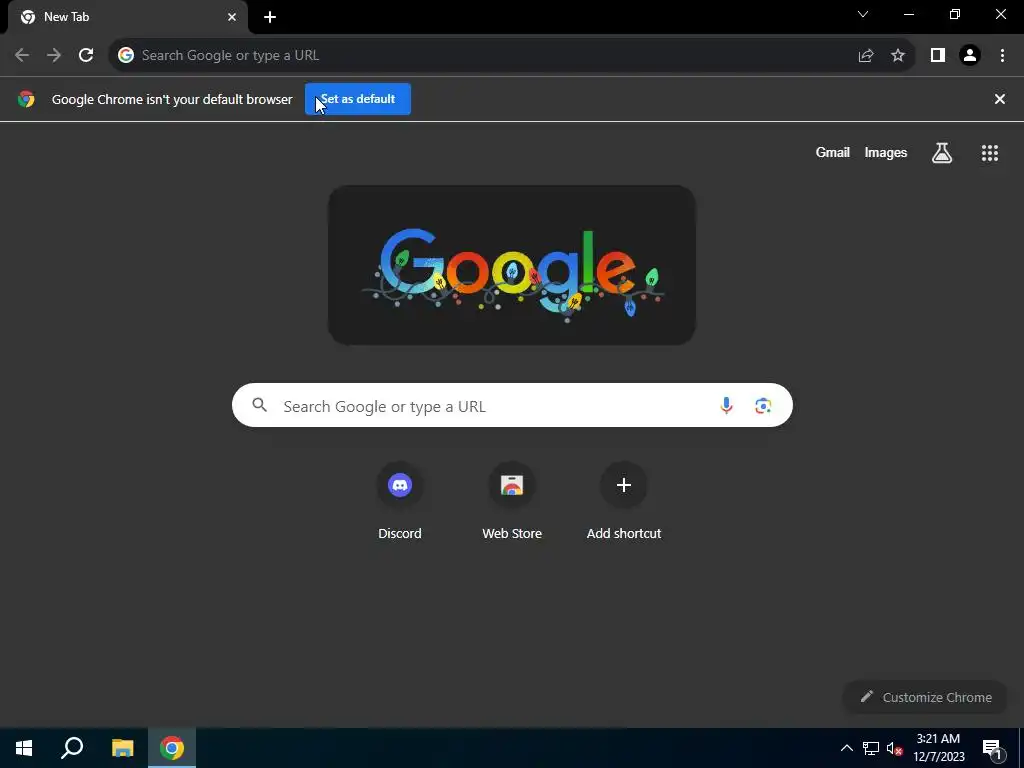
Task: Open Search Labs flask icon
Action: pos(942,153)
